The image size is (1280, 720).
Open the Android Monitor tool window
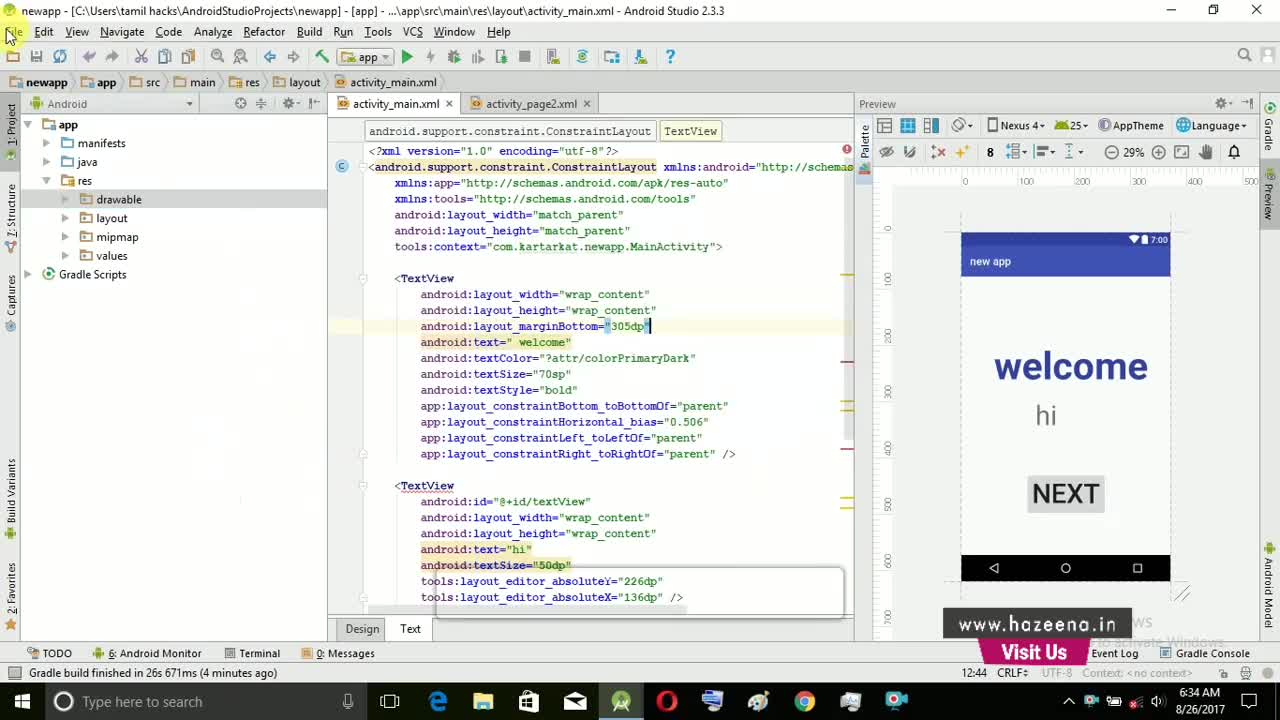click(147, 653)
